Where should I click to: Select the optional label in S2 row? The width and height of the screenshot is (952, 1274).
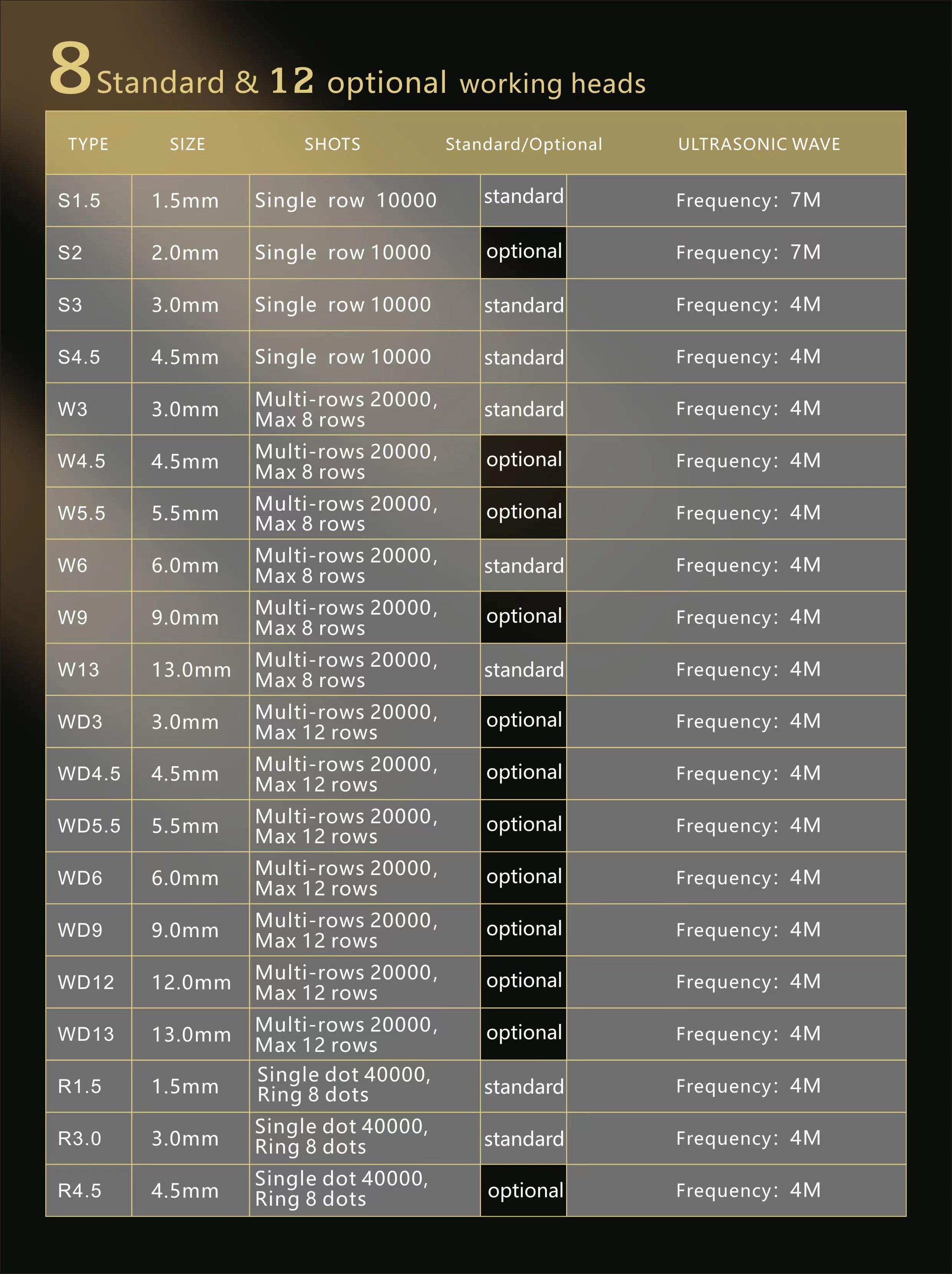coord(524,252)
